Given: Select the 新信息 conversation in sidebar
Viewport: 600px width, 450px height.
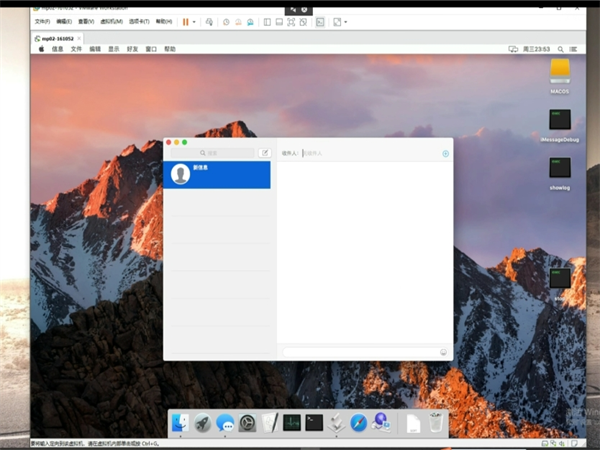Looking at the screenshot, I should click(x=217, y=174).
